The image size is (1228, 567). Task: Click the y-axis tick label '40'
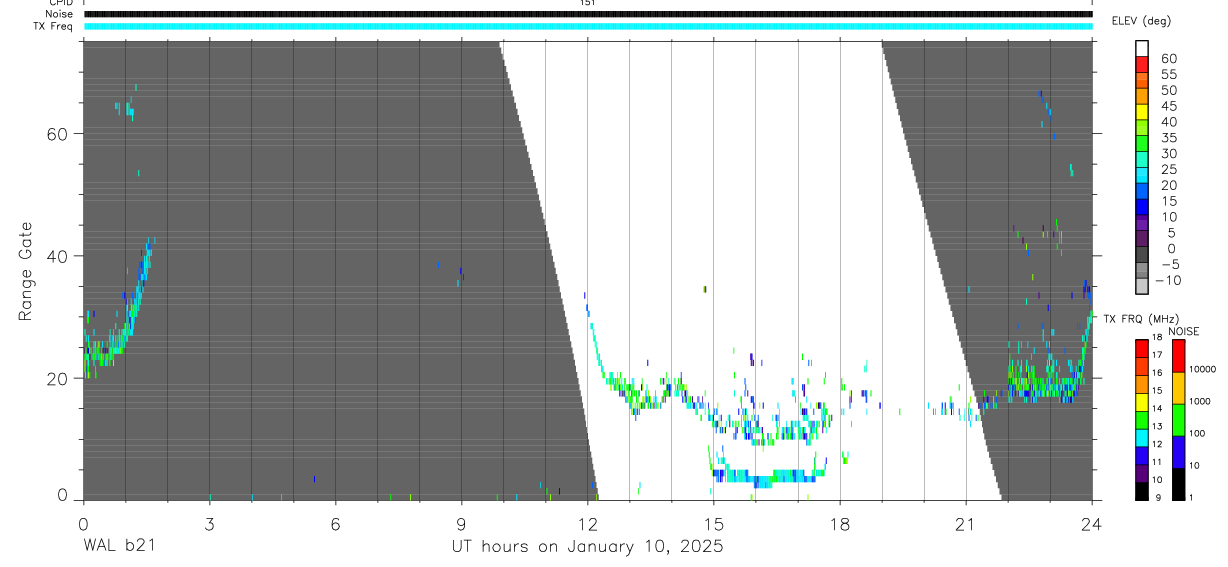[x=57, y=256]
